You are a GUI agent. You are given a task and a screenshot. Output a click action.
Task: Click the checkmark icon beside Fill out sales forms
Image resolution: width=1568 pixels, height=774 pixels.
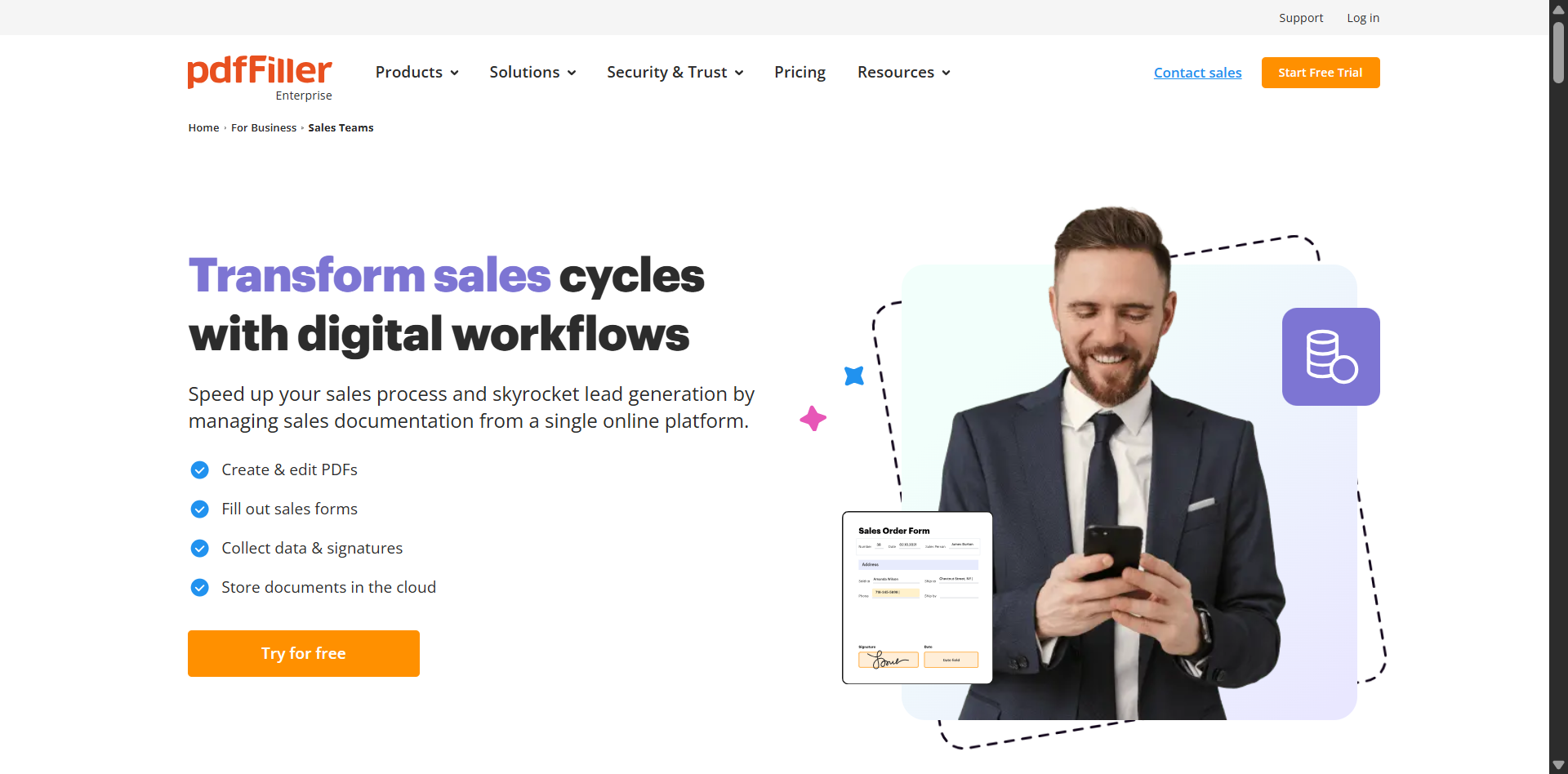pos(199,509)
